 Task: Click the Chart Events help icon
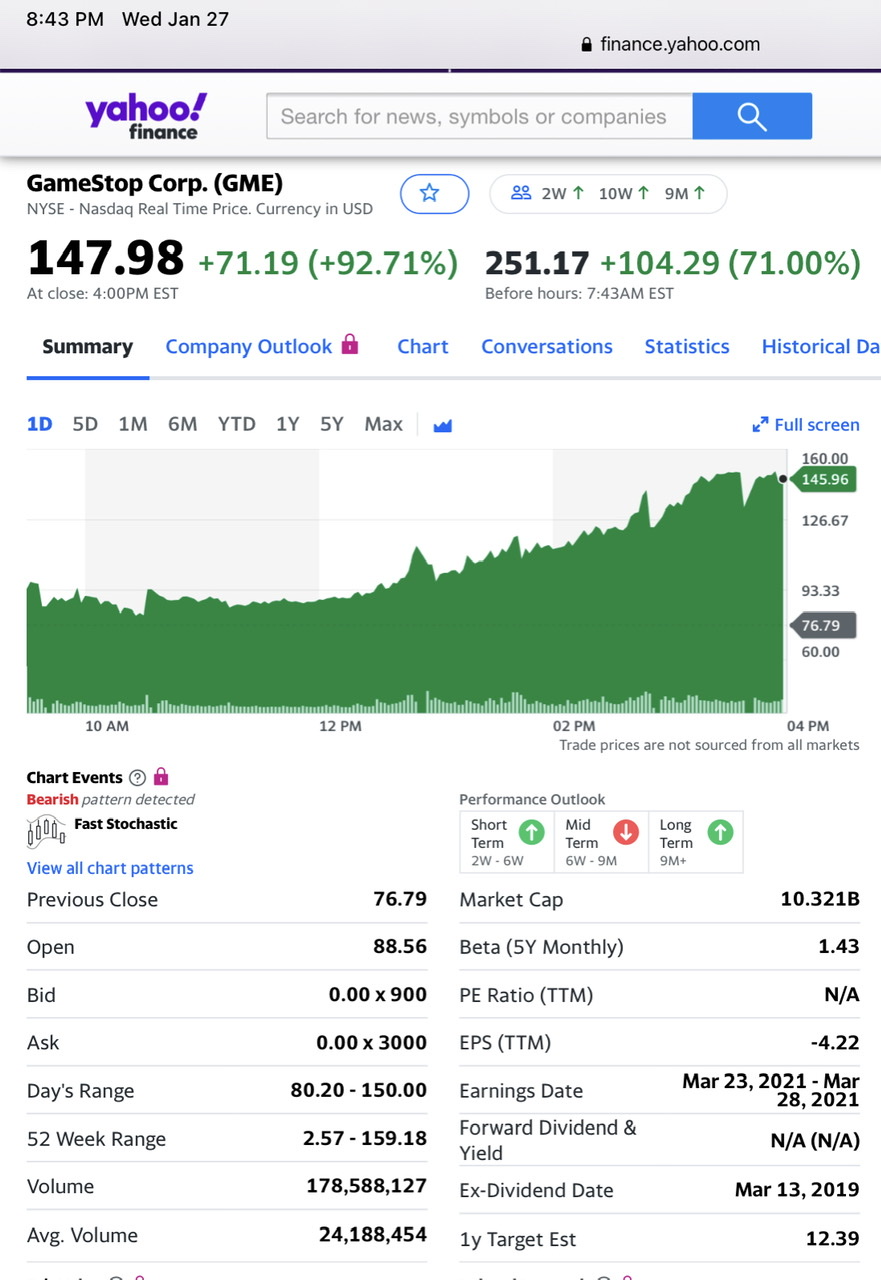[138, 778]
